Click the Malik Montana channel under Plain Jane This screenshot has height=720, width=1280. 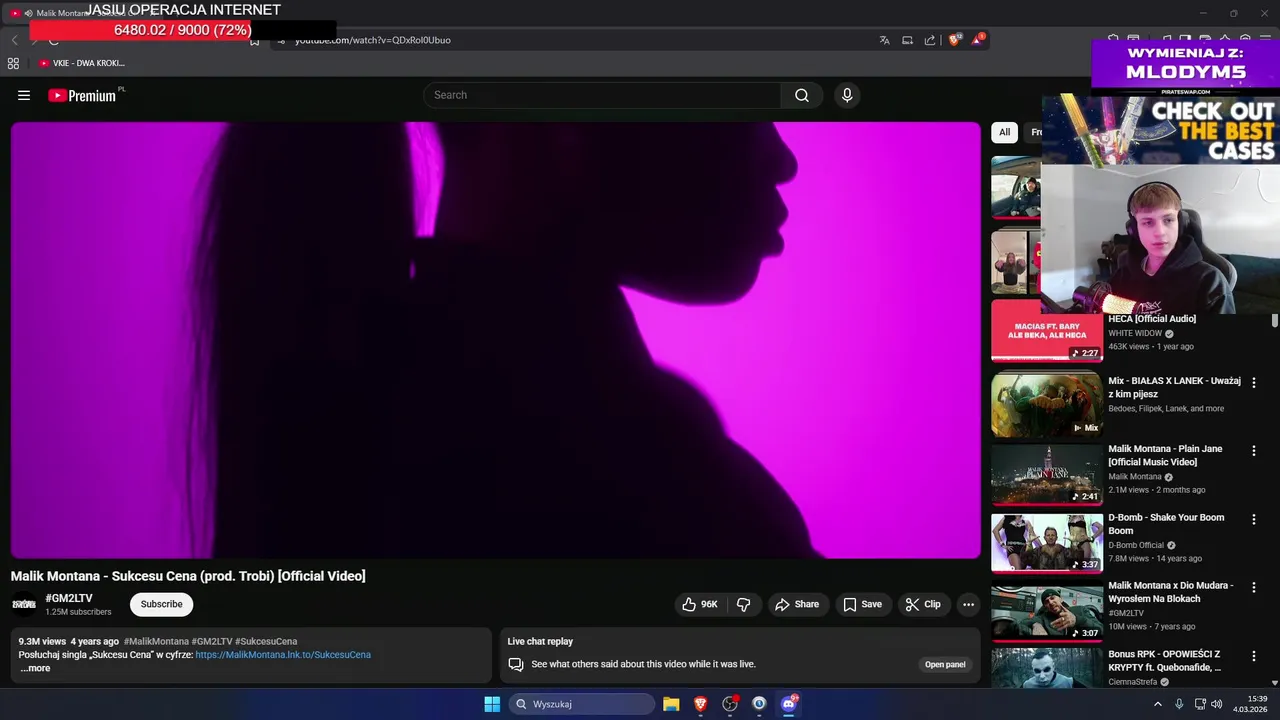1135,477
